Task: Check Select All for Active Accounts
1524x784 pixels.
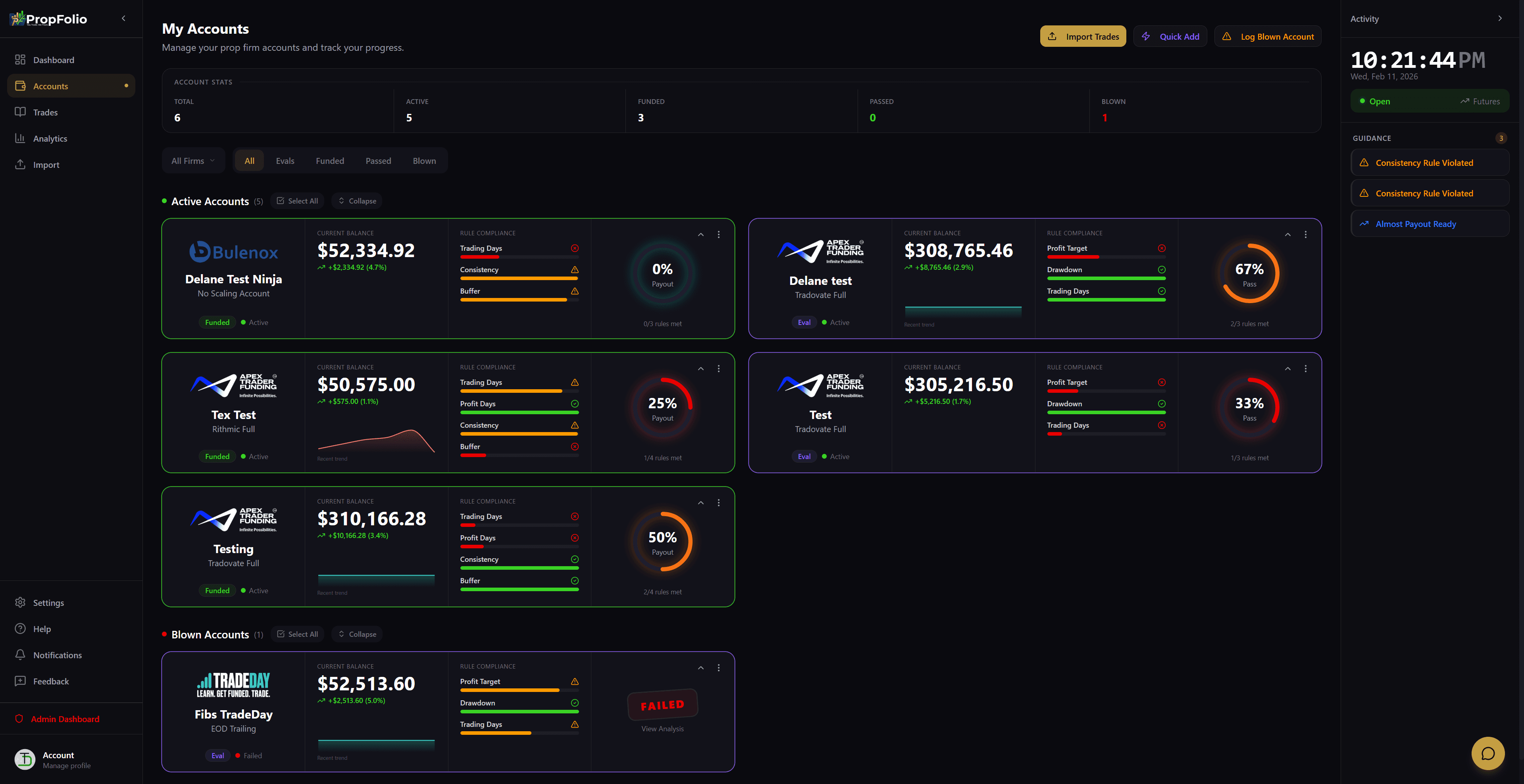Action: pyautogui.click(x=297, y=201)
